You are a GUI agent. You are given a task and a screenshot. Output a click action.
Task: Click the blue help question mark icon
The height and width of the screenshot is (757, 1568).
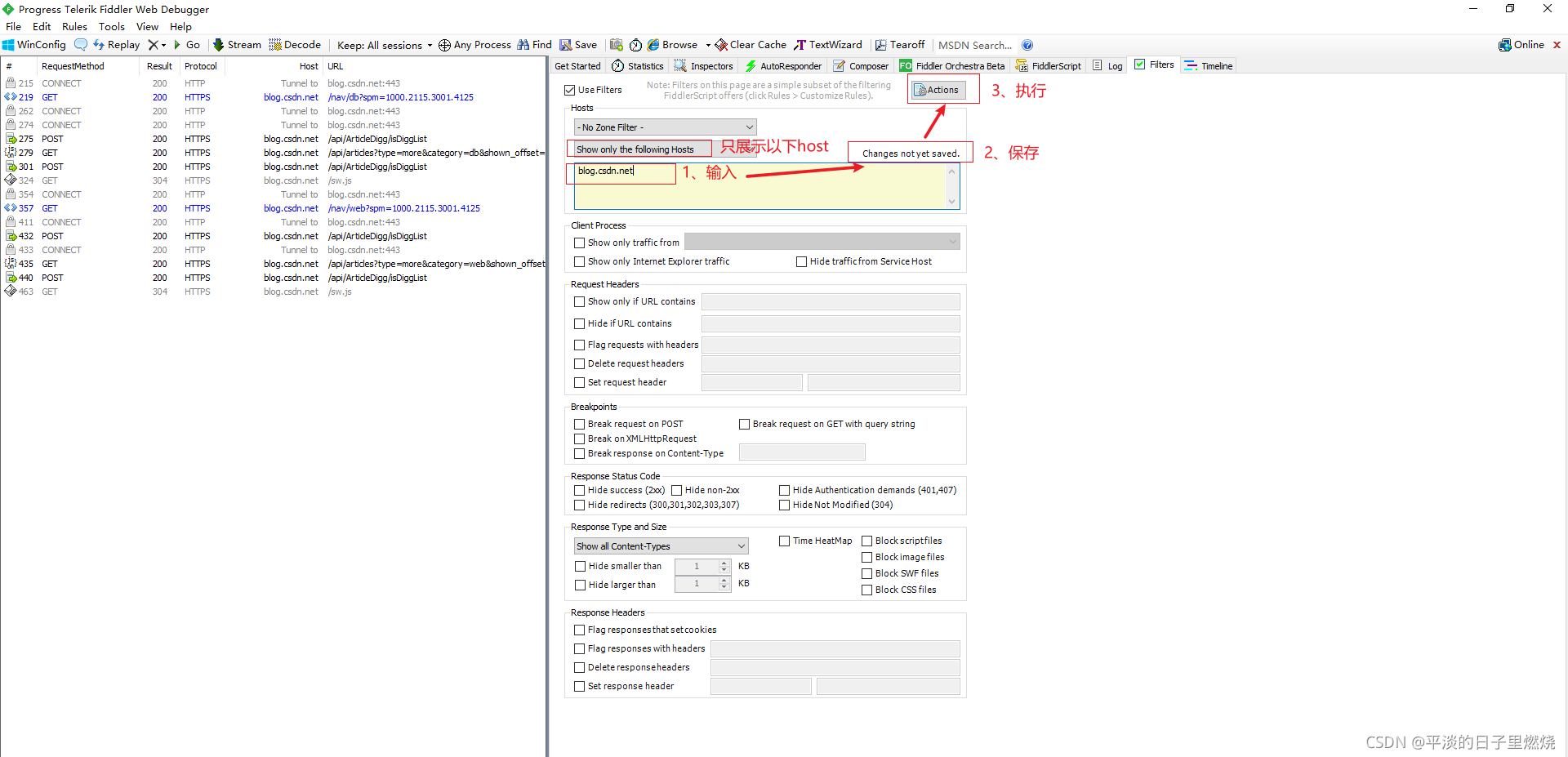[1027, 45]
